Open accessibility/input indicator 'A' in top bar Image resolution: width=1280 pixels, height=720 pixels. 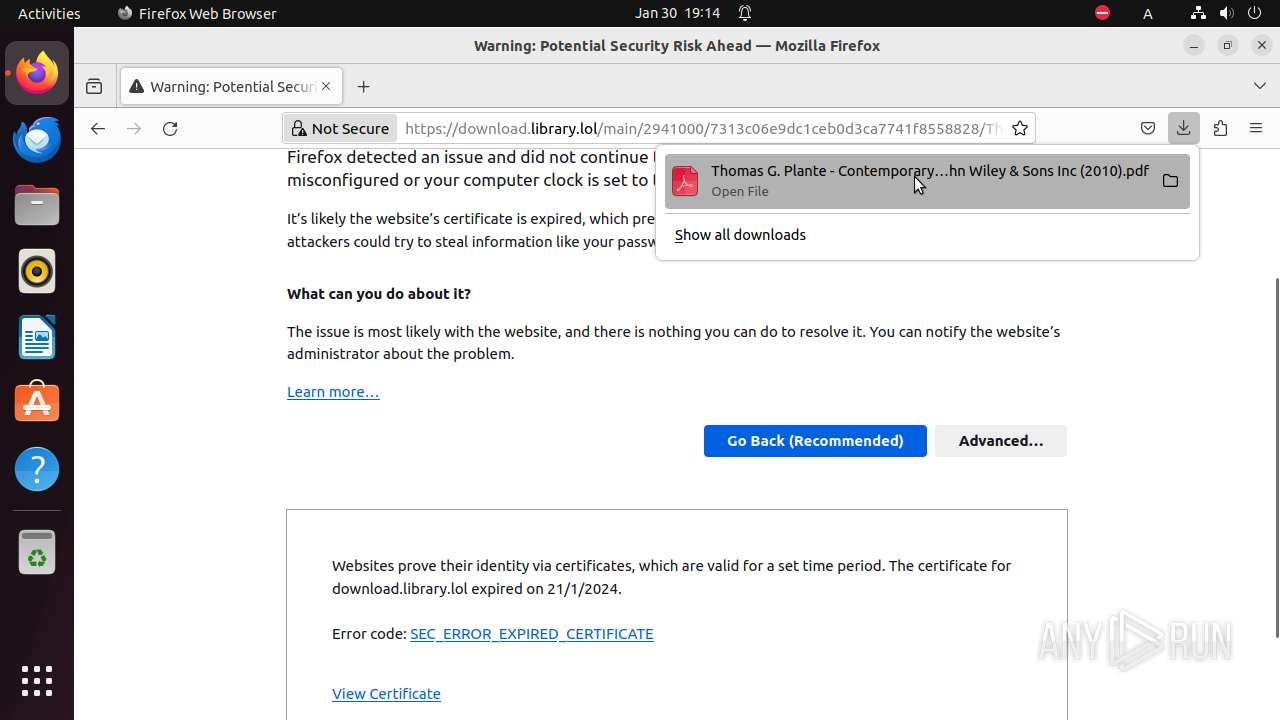(x=1148, y=13)
